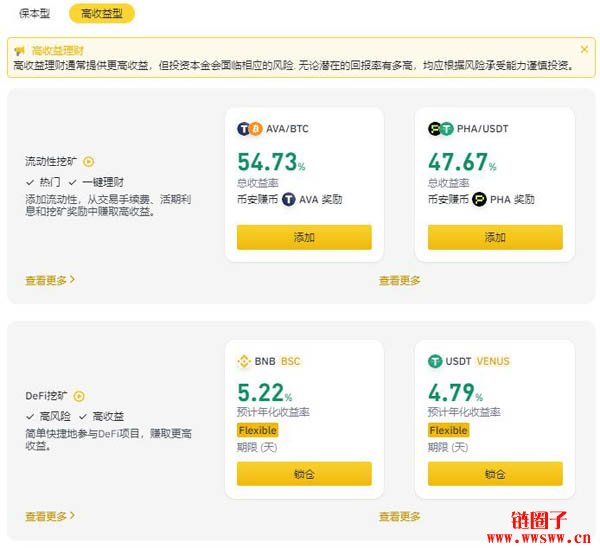Add liquidity to AVA/BTC pool
The image size is (600, 548).
click(304, 237)
